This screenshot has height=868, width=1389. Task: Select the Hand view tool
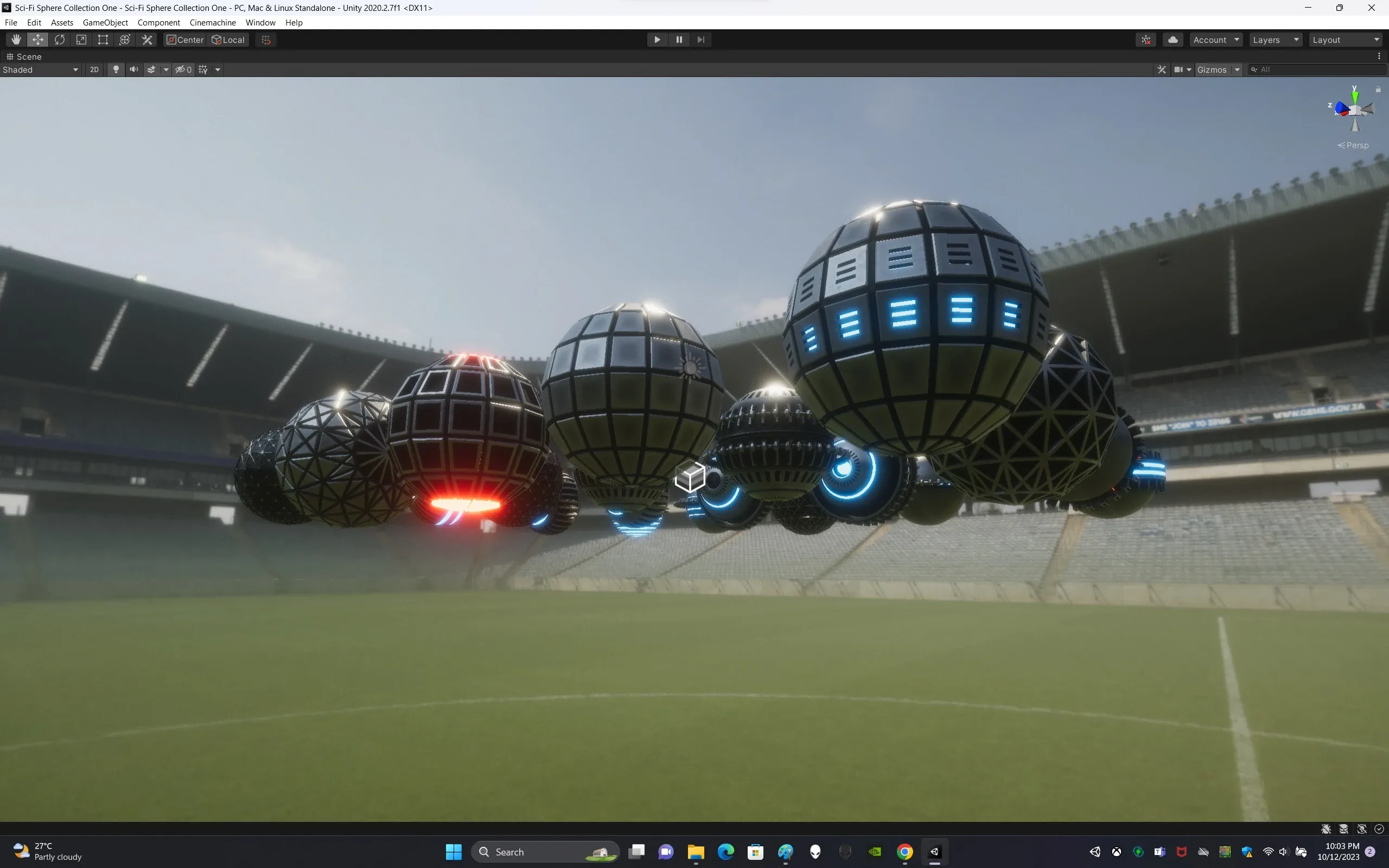click(16, 40)
